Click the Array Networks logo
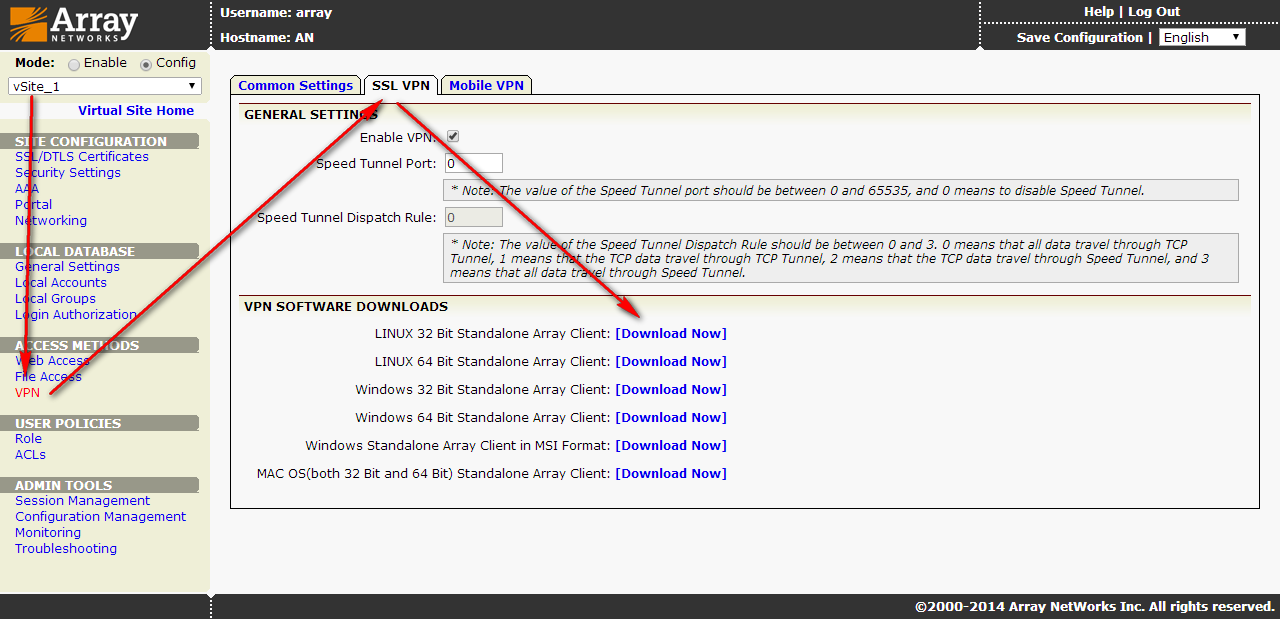This screenshot has height=619, width=1280. pos(72,24)
